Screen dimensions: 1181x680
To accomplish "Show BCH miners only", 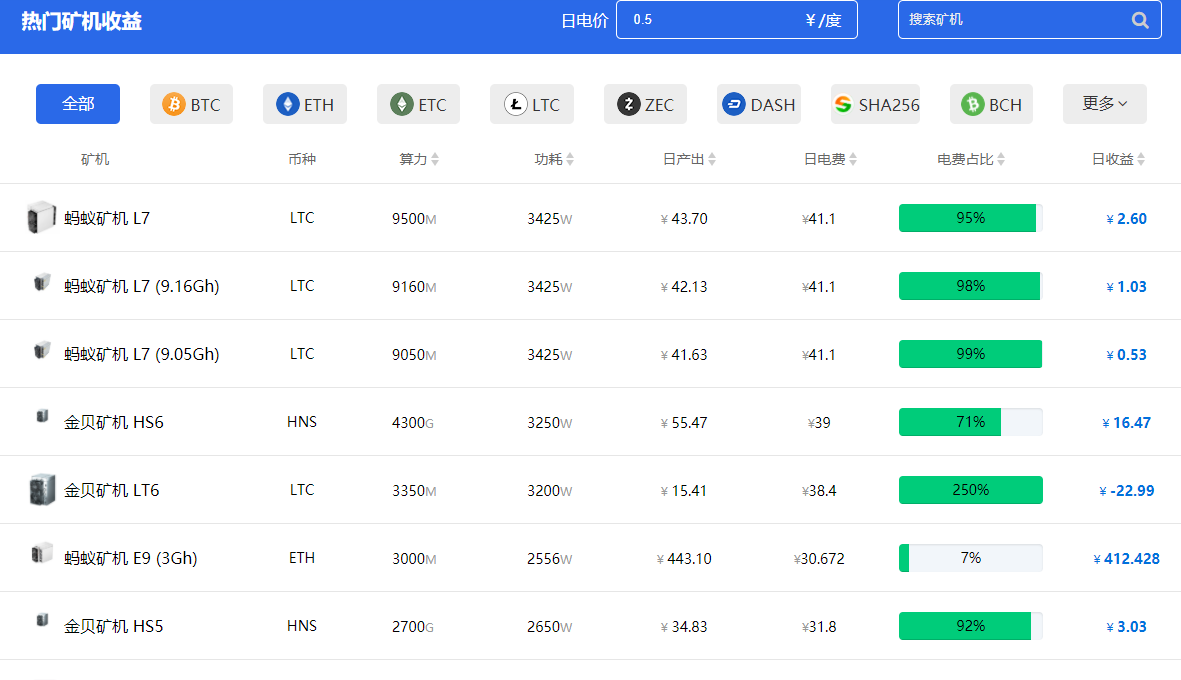I will click(991, 104).
